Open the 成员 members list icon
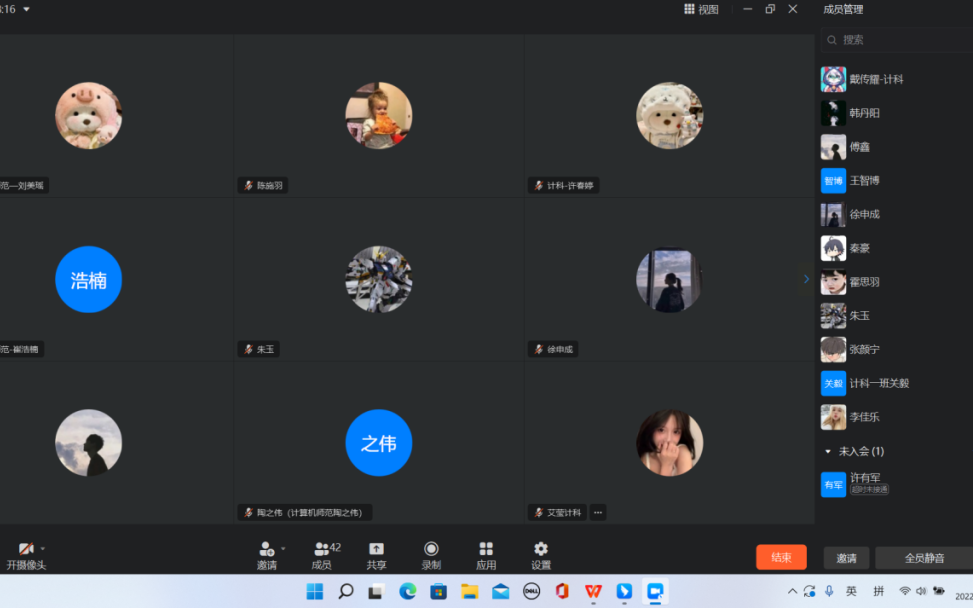This screenshot has height=608, width=973. pos(321,549)
